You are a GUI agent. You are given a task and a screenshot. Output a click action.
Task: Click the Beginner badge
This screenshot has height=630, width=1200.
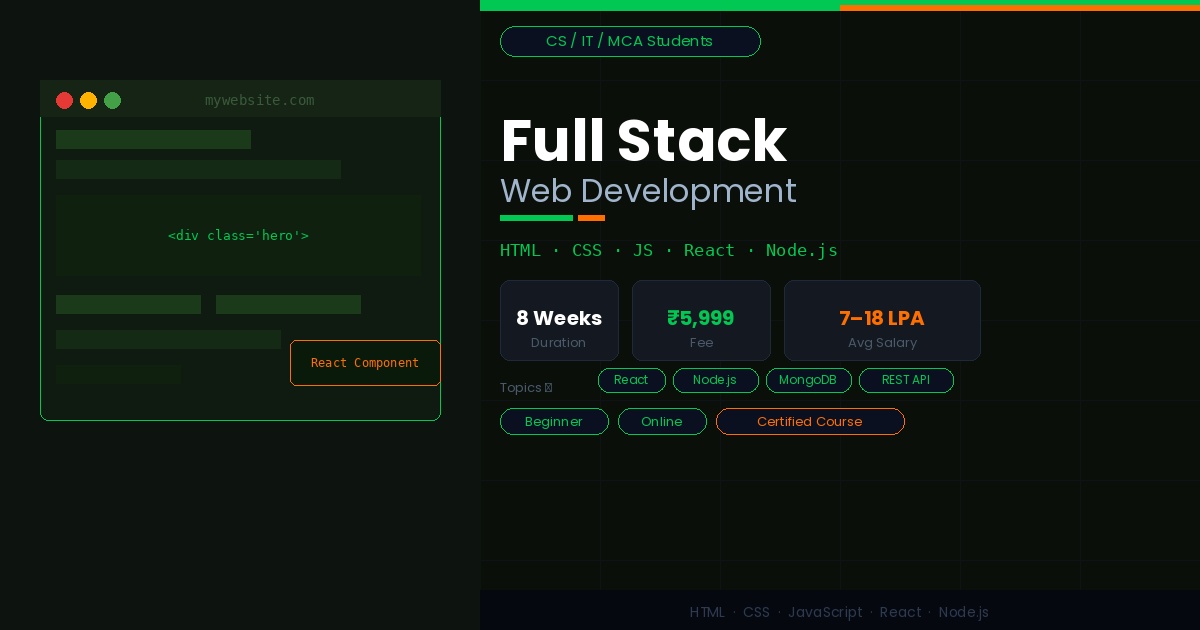coord(554,421)
